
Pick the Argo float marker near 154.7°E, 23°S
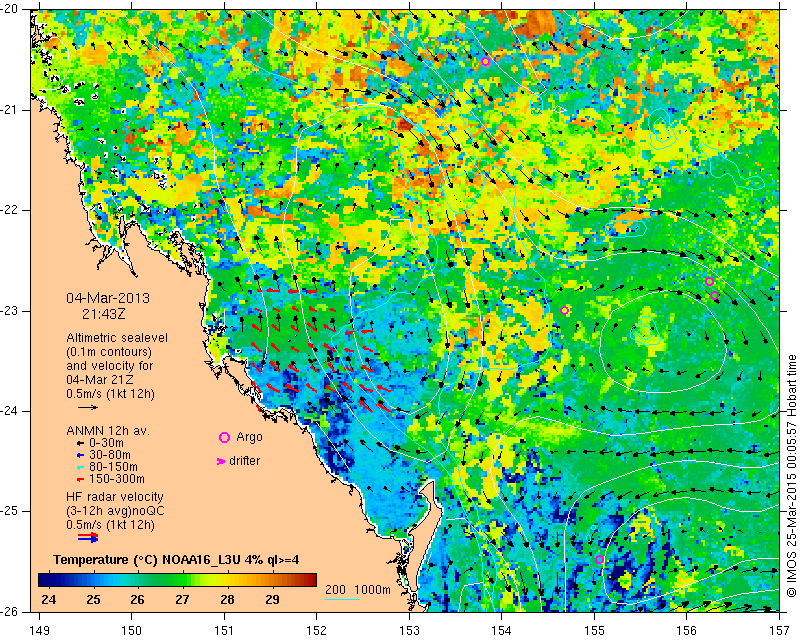(x=564, y=310)
